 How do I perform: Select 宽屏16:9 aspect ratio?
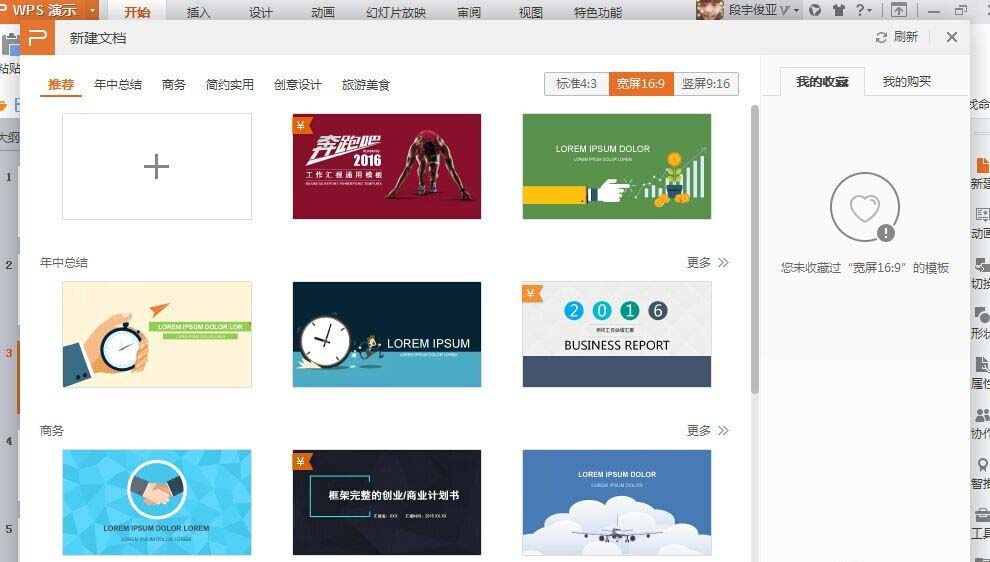[641, 83]
